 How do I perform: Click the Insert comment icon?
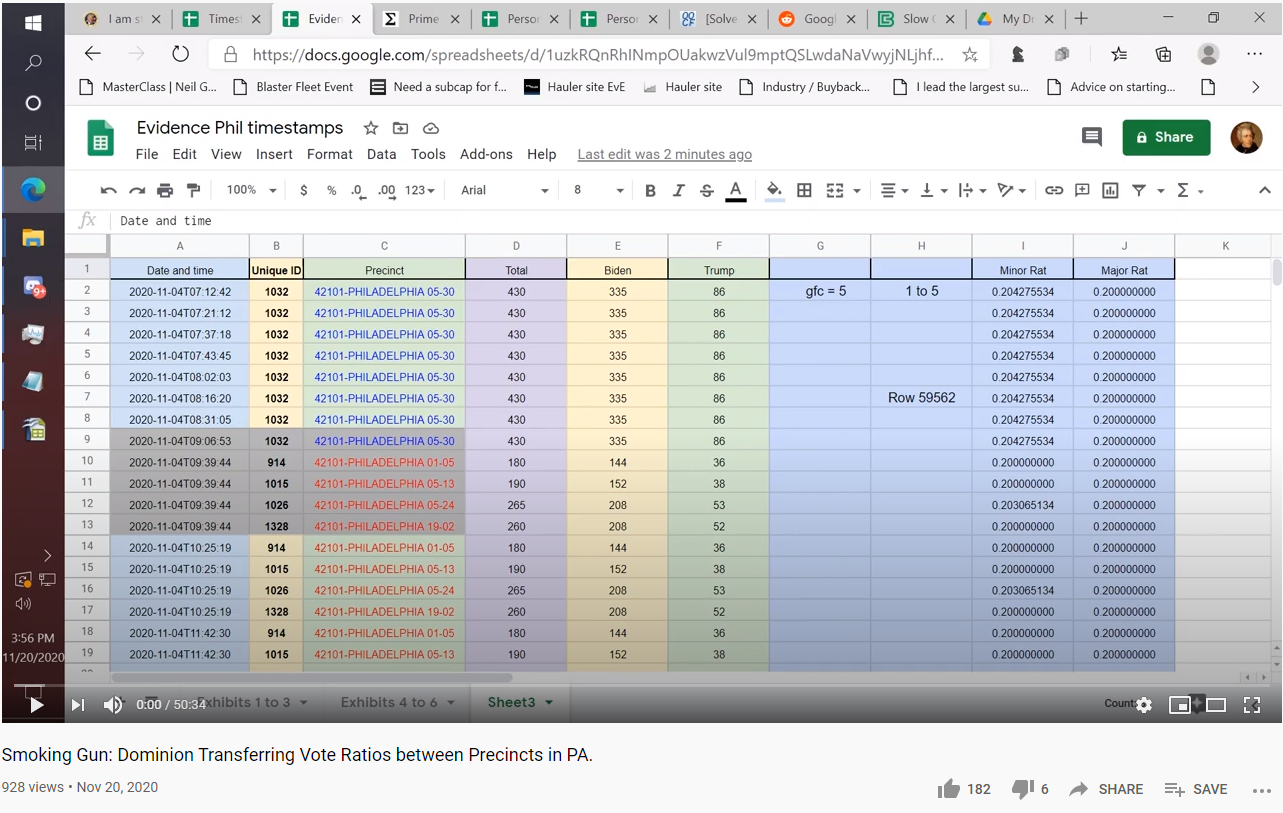coord(1082,190)
